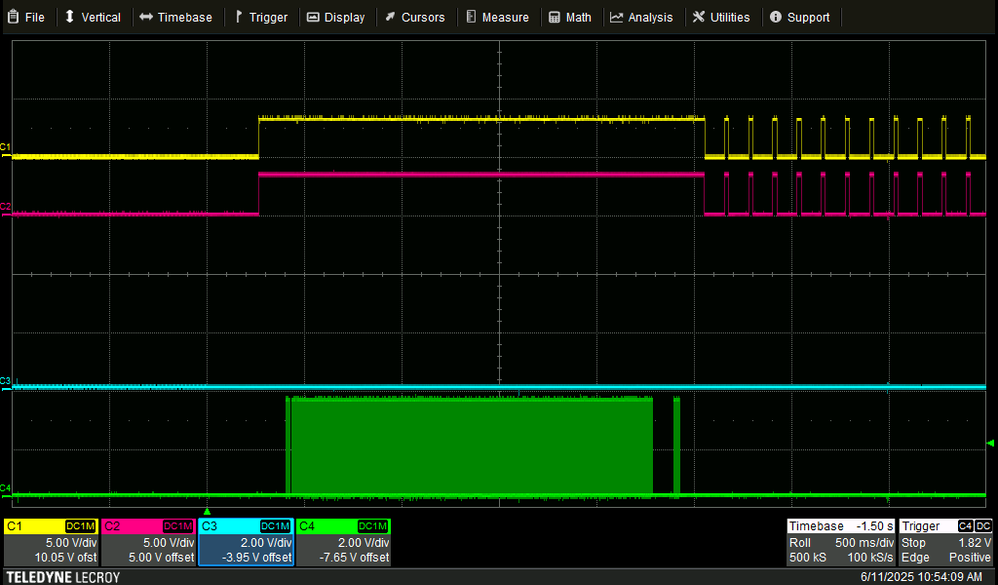Image resolution: width=998 pixels, height=585 pixels.
Task: Click the Cursors arrow icon
Action: tap(390, 17)
